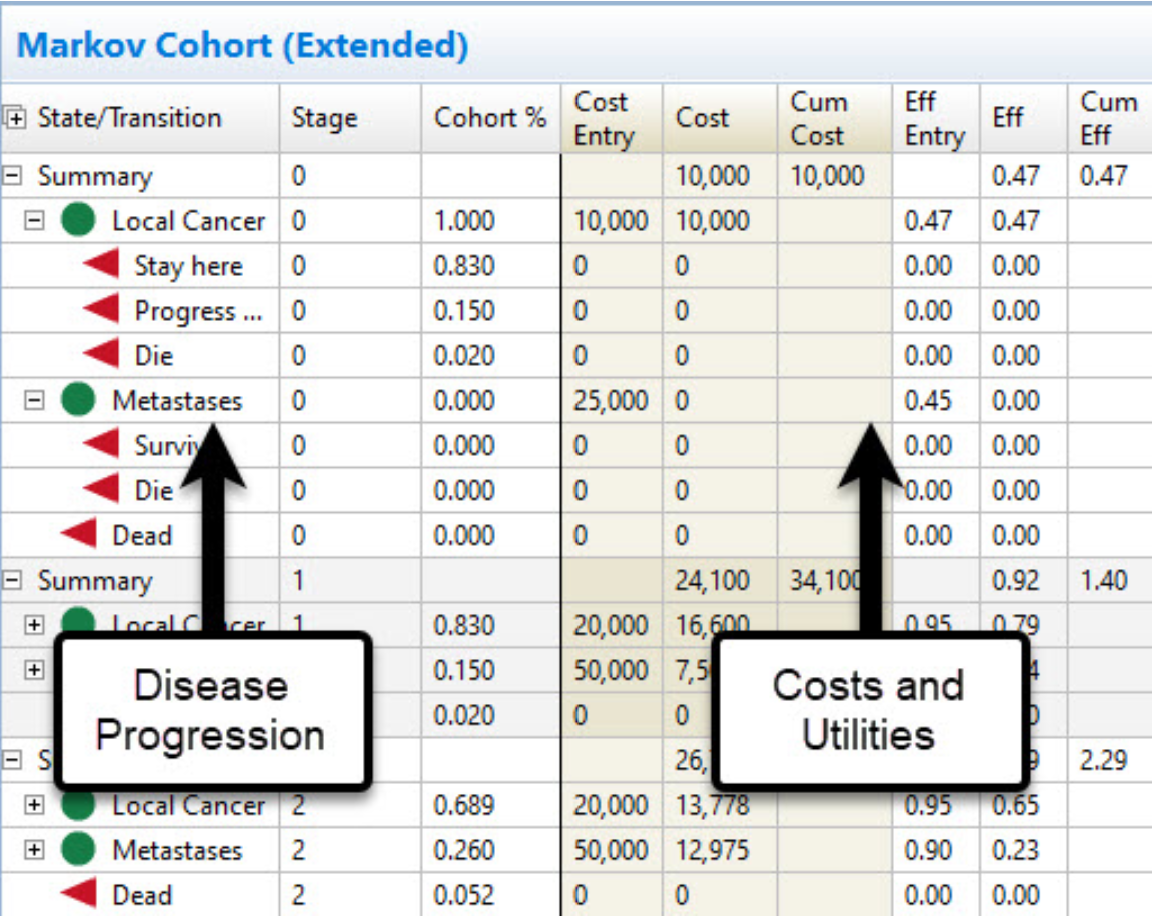Click the green circle icon for stage 0 Local Cancer
This screenshot has height=918, width=1152.
[78, 221]
